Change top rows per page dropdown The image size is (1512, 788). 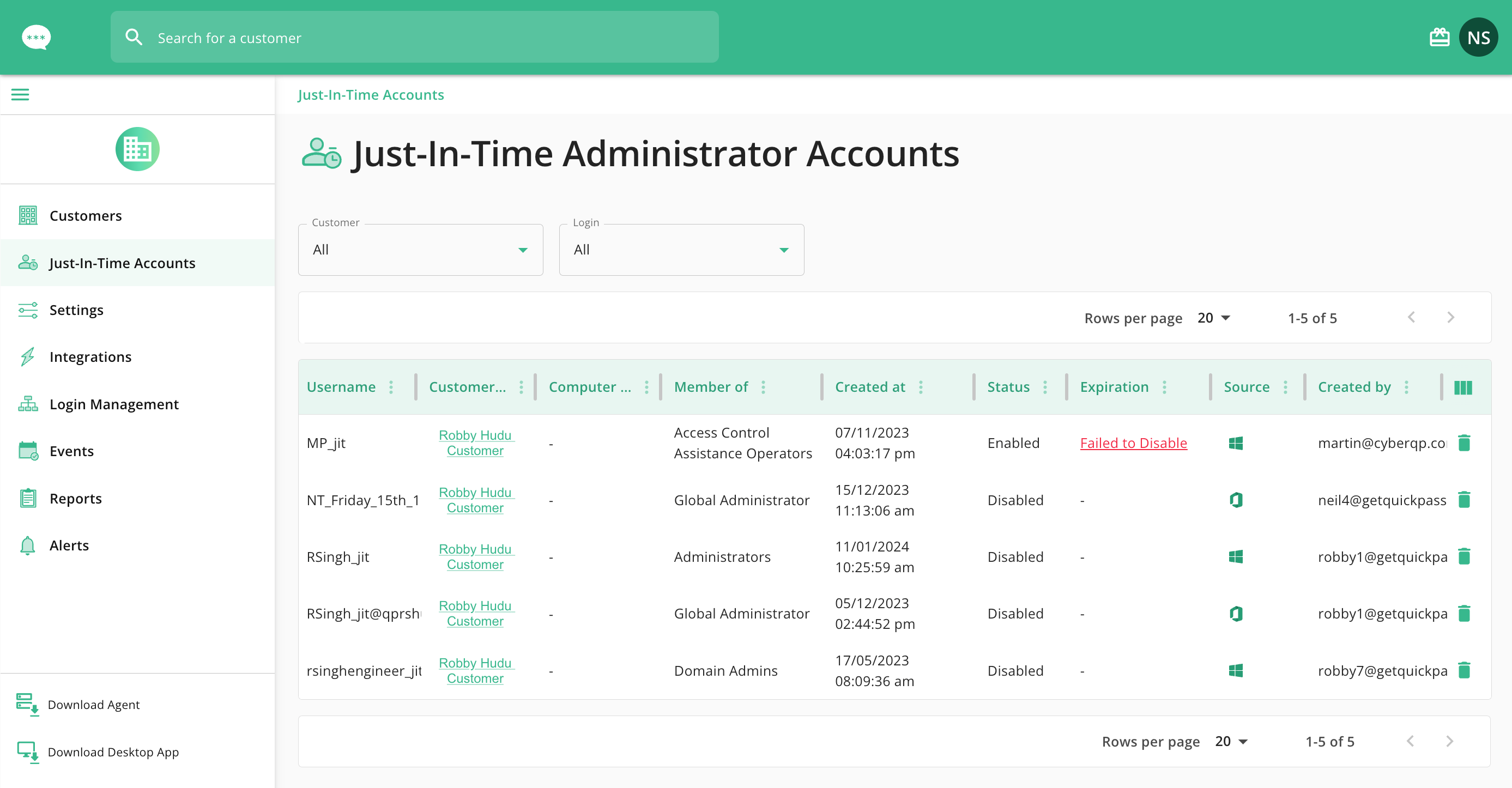pyautogui.click(x=1213, y=318)
